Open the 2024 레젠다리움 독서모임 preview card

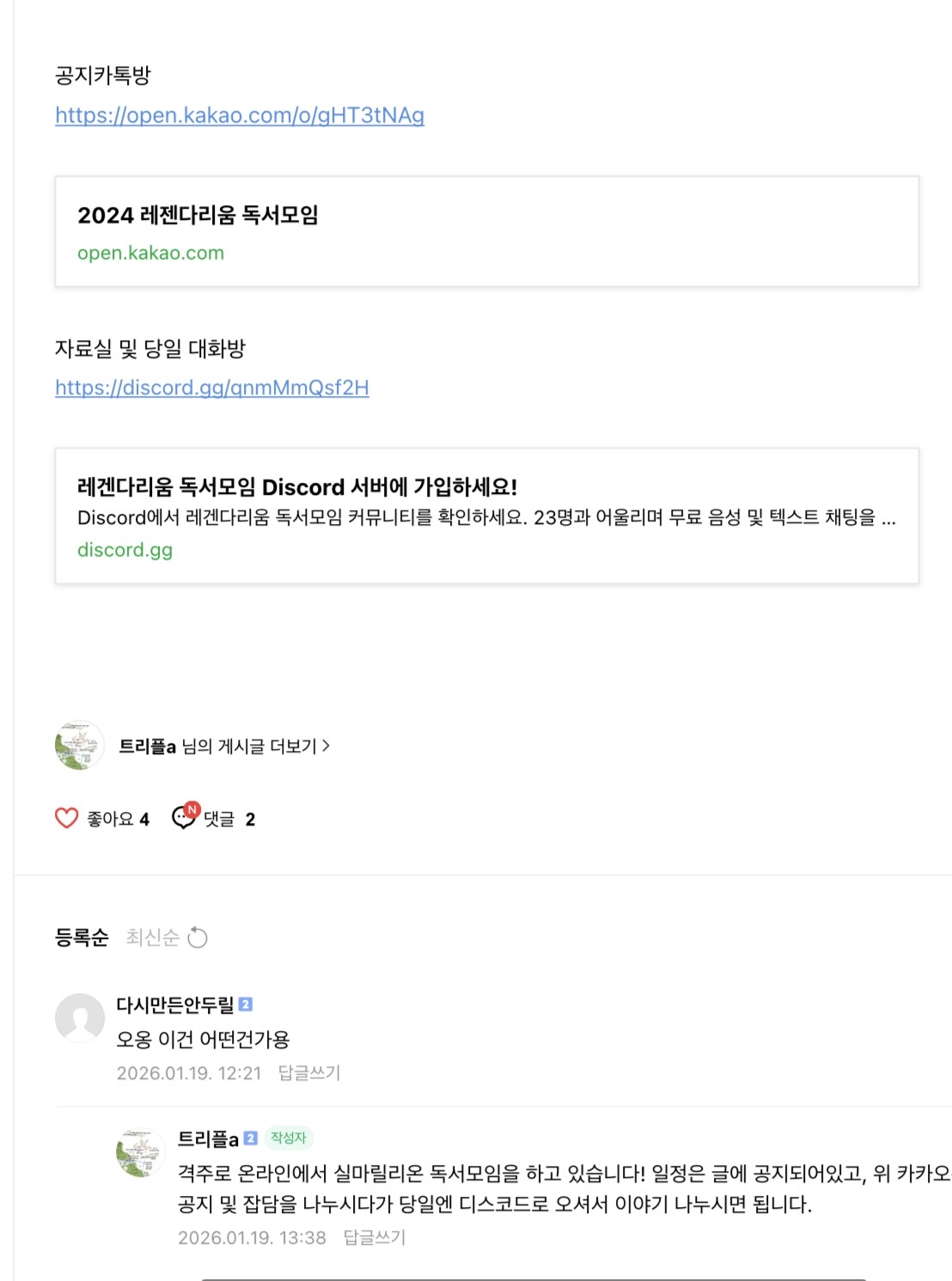click(x=486, y=232)
